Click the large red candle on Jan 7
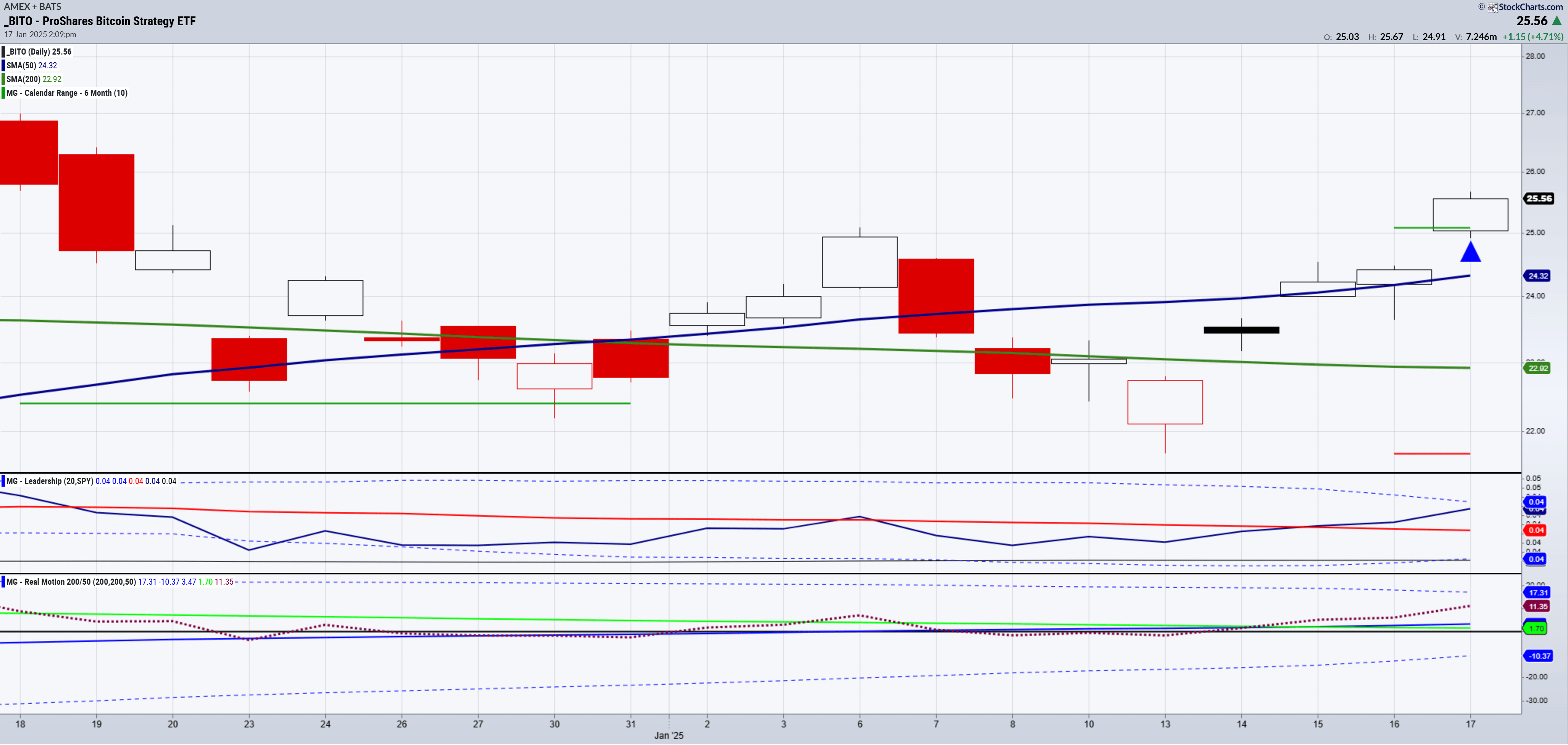The image size is (1568, 745). click(936, 296)
